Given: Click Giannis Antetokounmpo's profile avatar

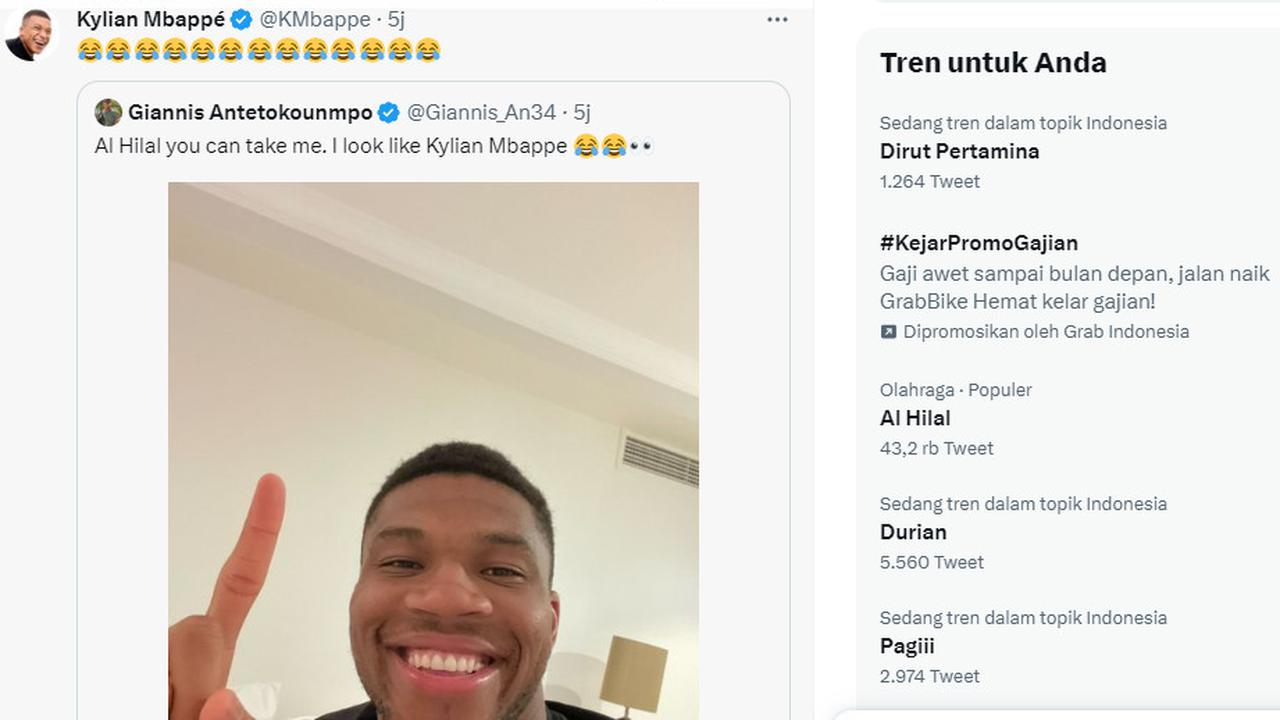Looking at the screenshot, I should [107, 113].
